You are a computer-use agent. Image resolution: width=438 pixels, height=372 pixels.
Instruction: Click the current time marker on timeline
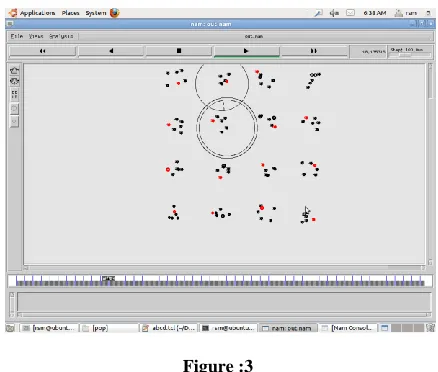(x=108, y=278)
